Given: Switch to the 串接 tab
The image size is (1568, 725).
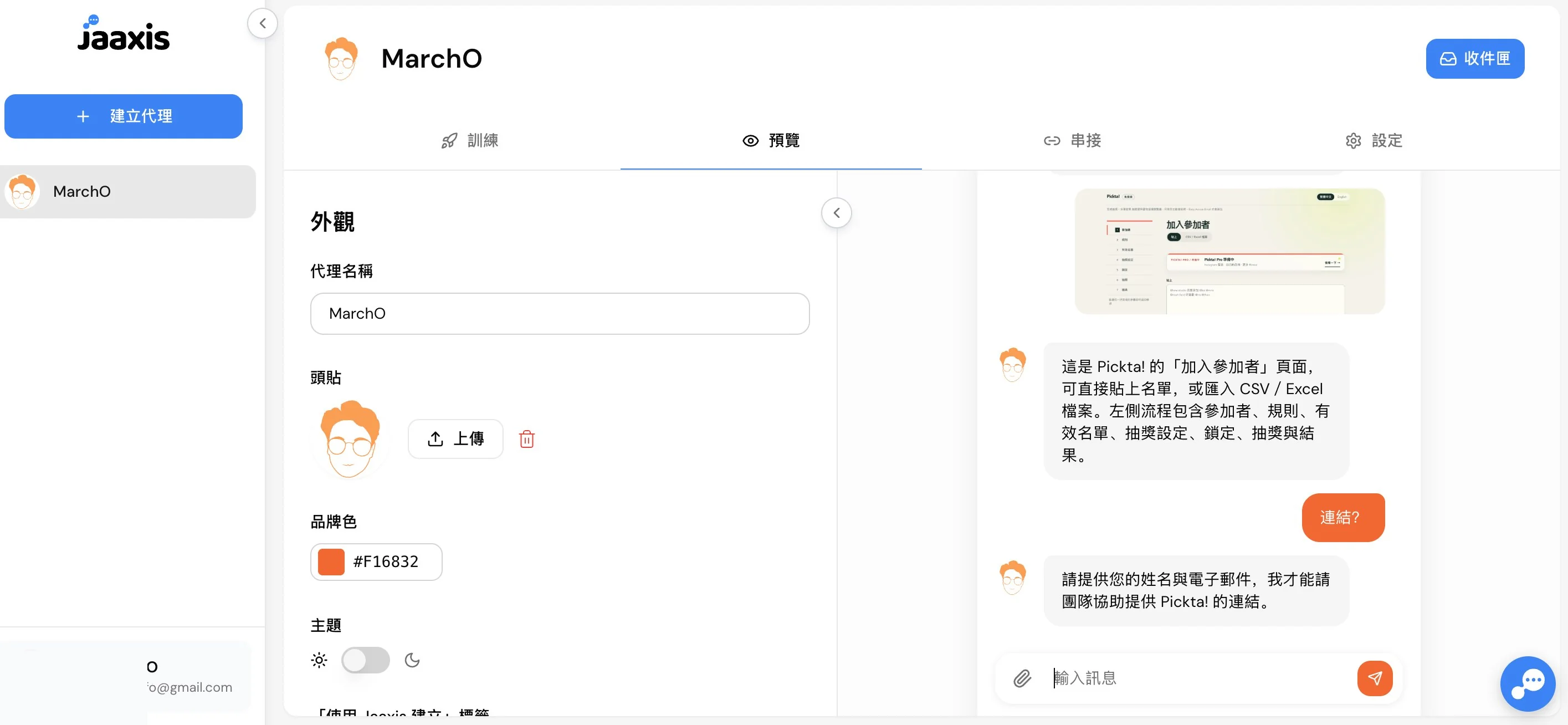Looking at the screenshot, I should tap(1073, 141).
